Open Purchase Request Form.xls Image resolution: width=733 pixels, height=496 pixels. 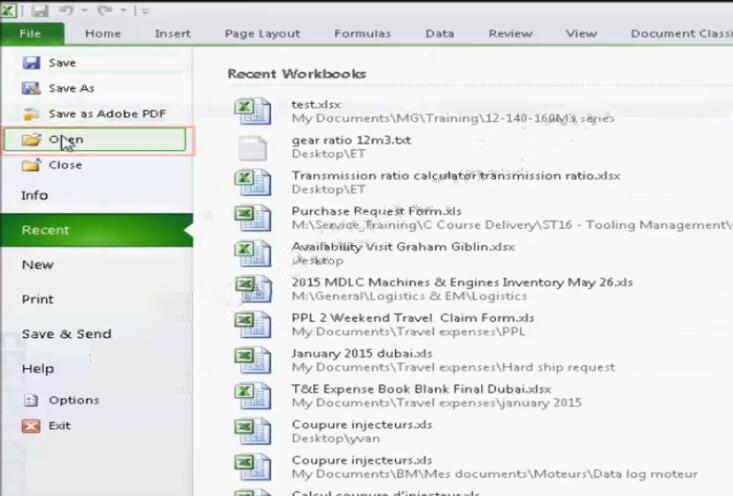point(376,211)
